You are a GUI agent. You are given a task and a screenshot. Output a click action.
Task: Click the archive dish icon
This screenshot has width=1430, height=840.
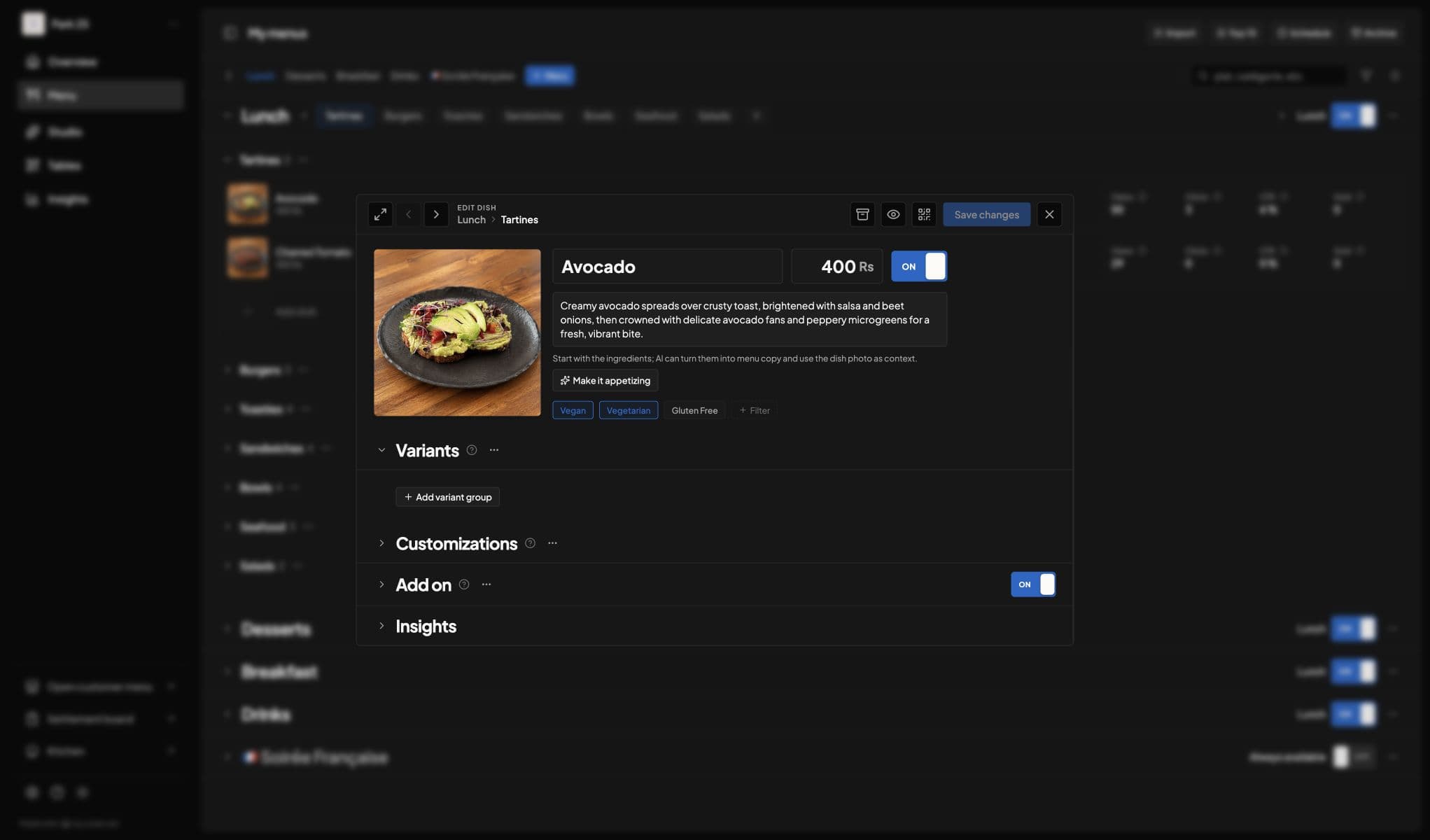tap(862, 214)
